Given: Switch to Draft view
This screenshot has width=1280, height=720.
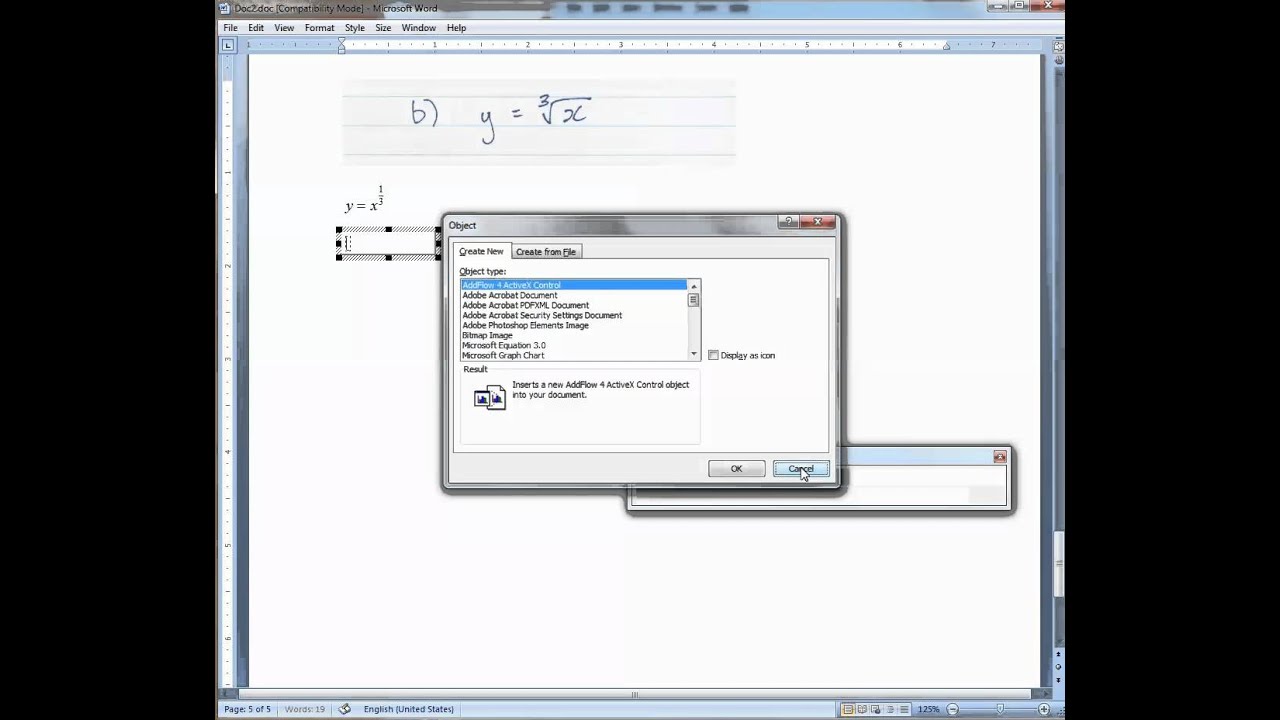Looking at the screenshot, I should (904, 709).
